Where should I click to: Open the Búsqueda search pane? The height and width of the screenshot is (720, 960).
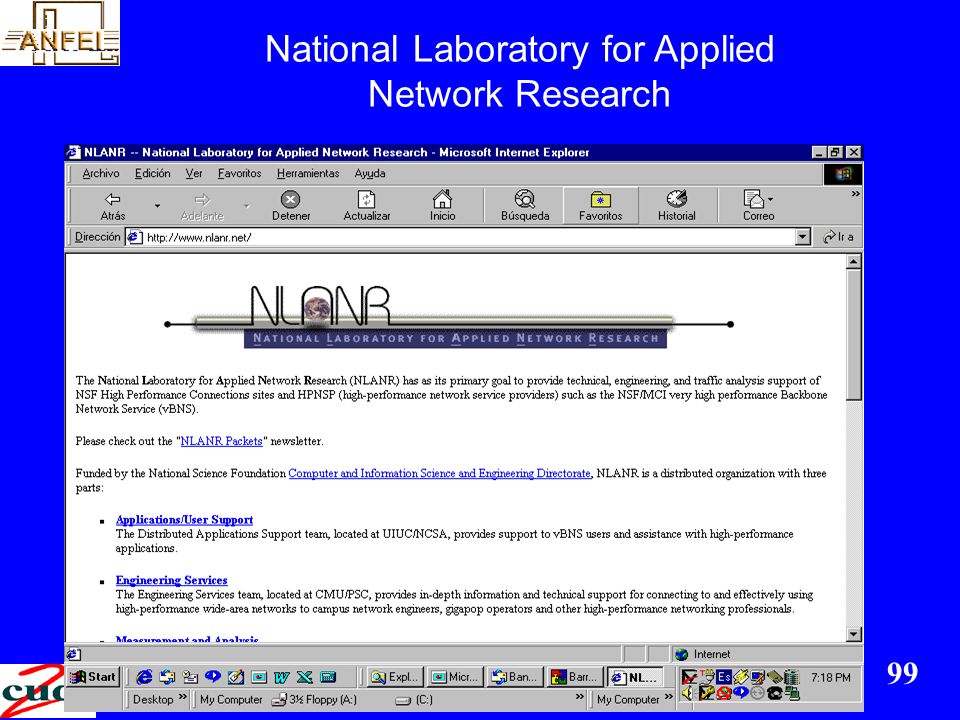point(525,206)
